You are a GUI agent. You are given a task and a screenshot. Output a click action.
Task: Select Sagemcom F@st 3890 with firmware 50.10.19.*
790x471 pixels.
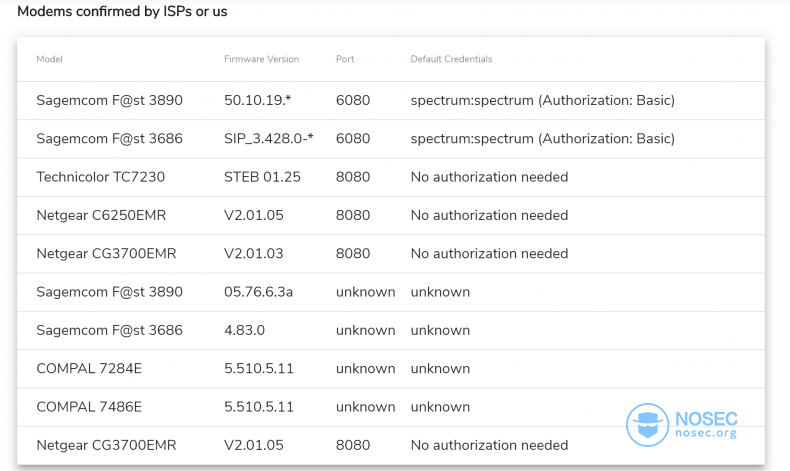[x=109, y=100]
